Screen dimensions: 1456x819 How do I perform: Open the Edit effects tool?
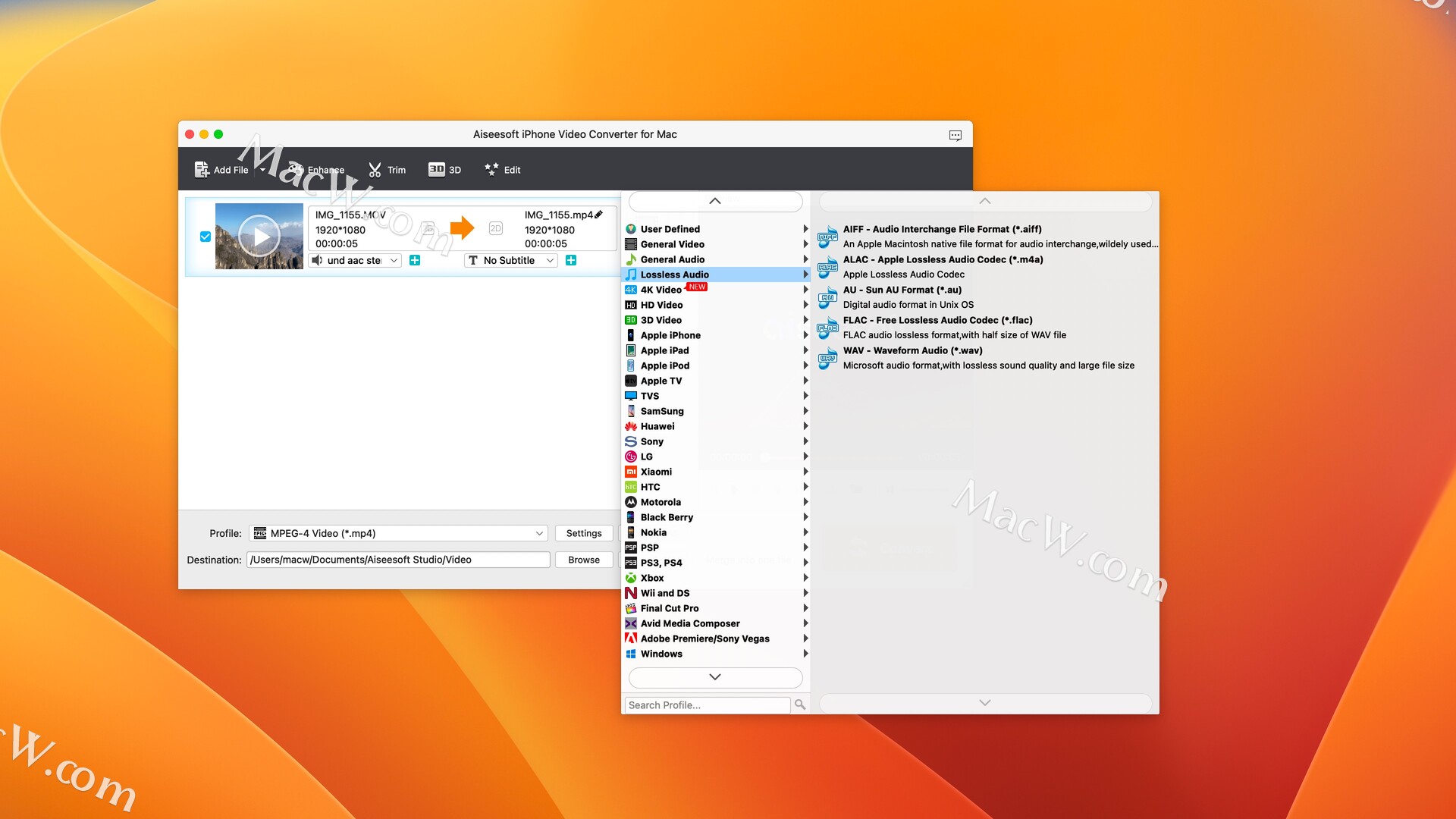point(502,170)
